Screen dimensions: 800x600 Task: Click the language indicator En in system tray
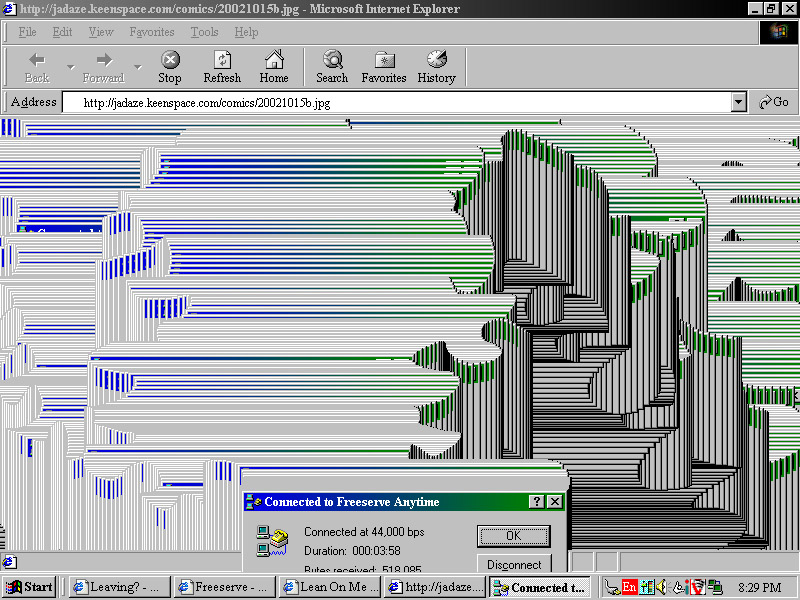(x=629, y=587)
